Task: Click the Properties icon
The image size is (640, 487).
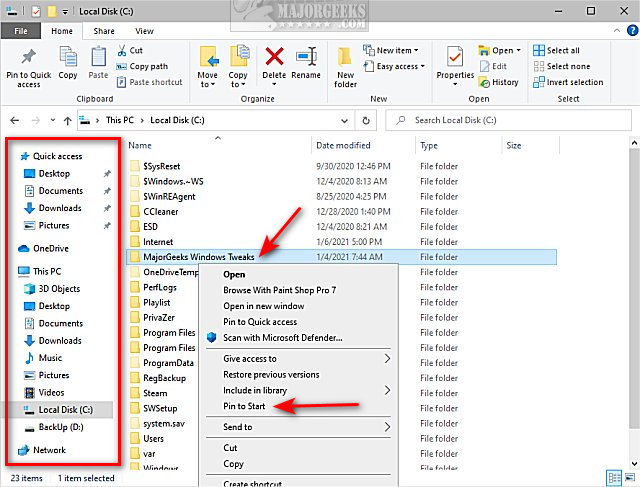Action: coord(455,57)
